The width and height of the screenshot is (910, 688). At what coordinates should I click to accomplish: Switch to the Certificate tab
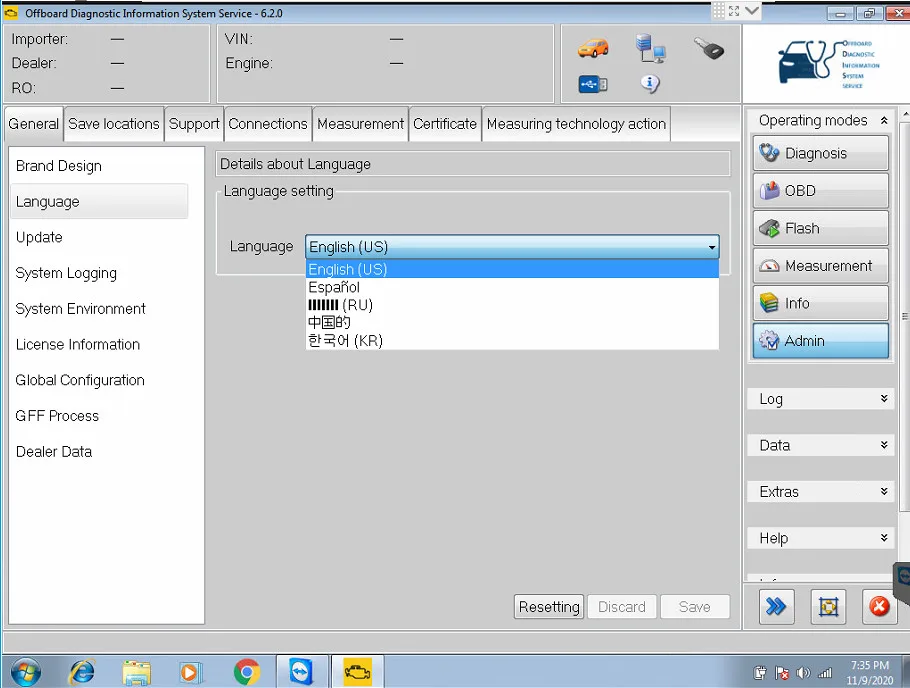coord(445,124)
